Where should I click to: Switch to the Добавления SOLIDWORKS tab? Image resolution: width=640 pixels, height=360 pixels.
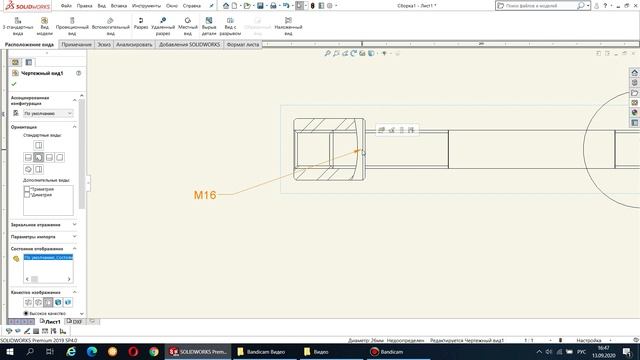pos(189,44)
